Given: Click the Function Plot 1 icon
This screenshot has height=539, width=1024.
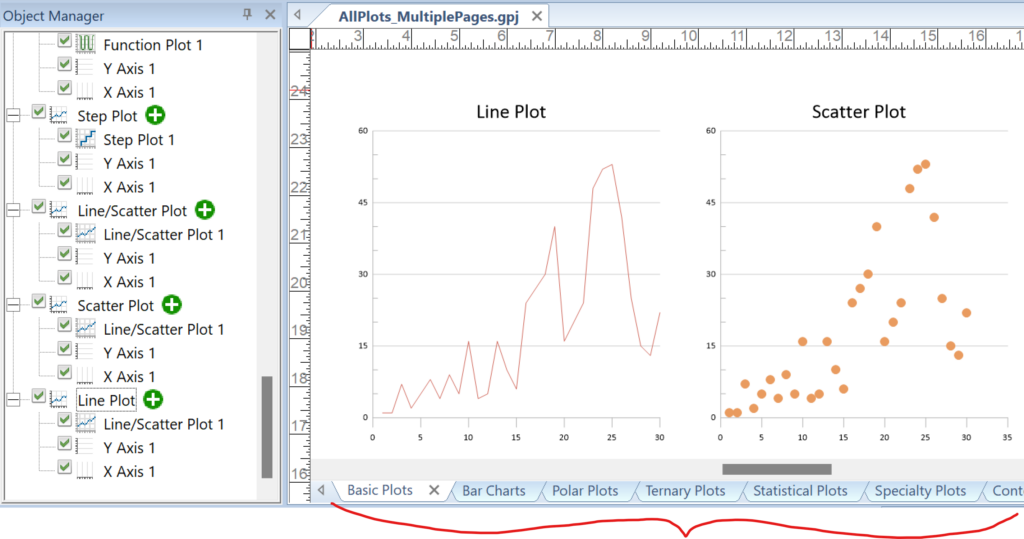Looking at the screenshot, I should [x=87, y=45].
